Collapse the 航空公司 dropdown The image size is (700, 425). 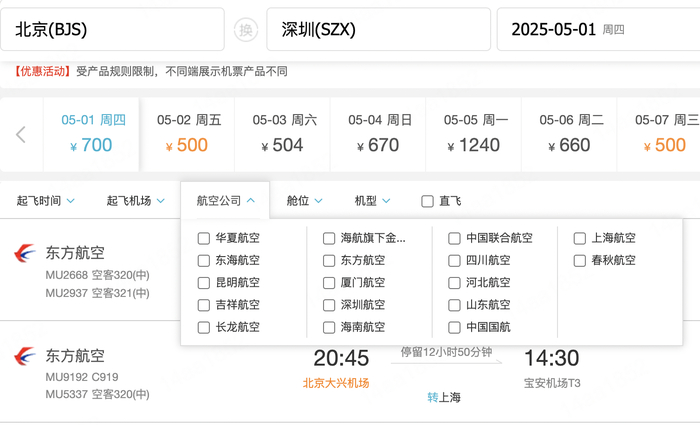point(226,201)
